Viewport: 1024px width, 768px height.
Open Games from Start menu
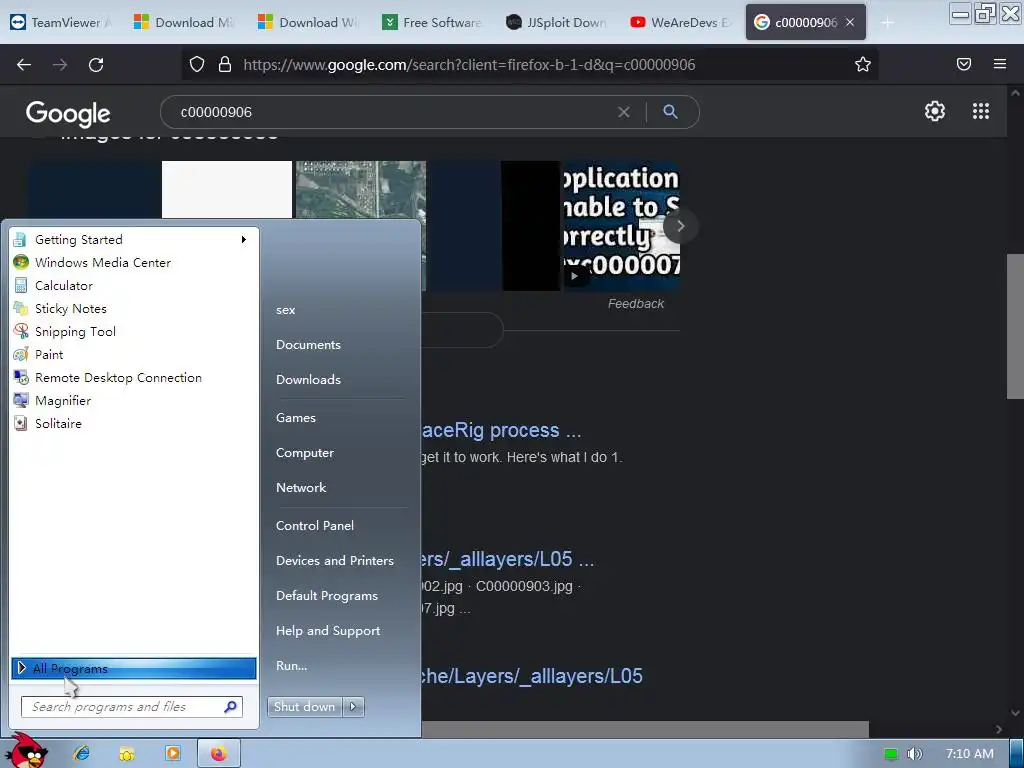point(296,418)
